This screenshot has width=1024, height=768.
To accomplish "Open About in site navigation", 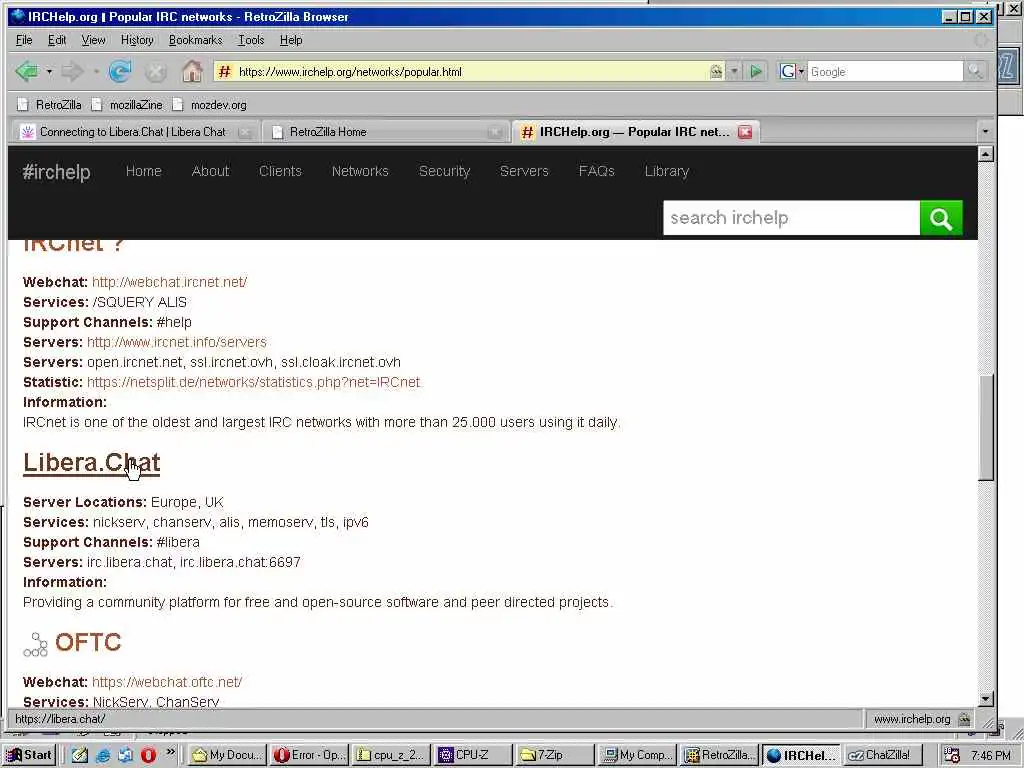I will [210, 171].
